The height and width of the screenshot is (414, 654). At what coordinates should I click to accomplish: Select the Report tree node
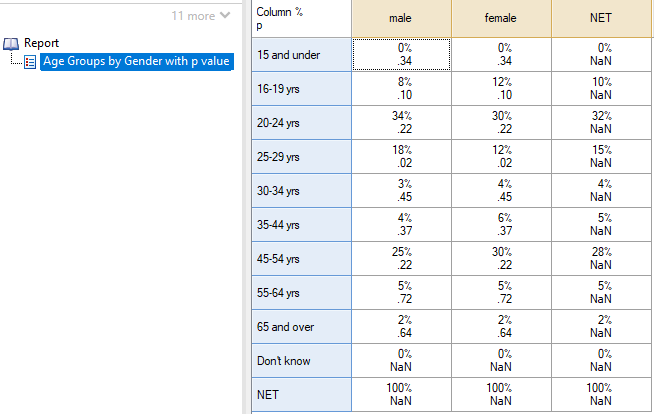pos(41,43)
